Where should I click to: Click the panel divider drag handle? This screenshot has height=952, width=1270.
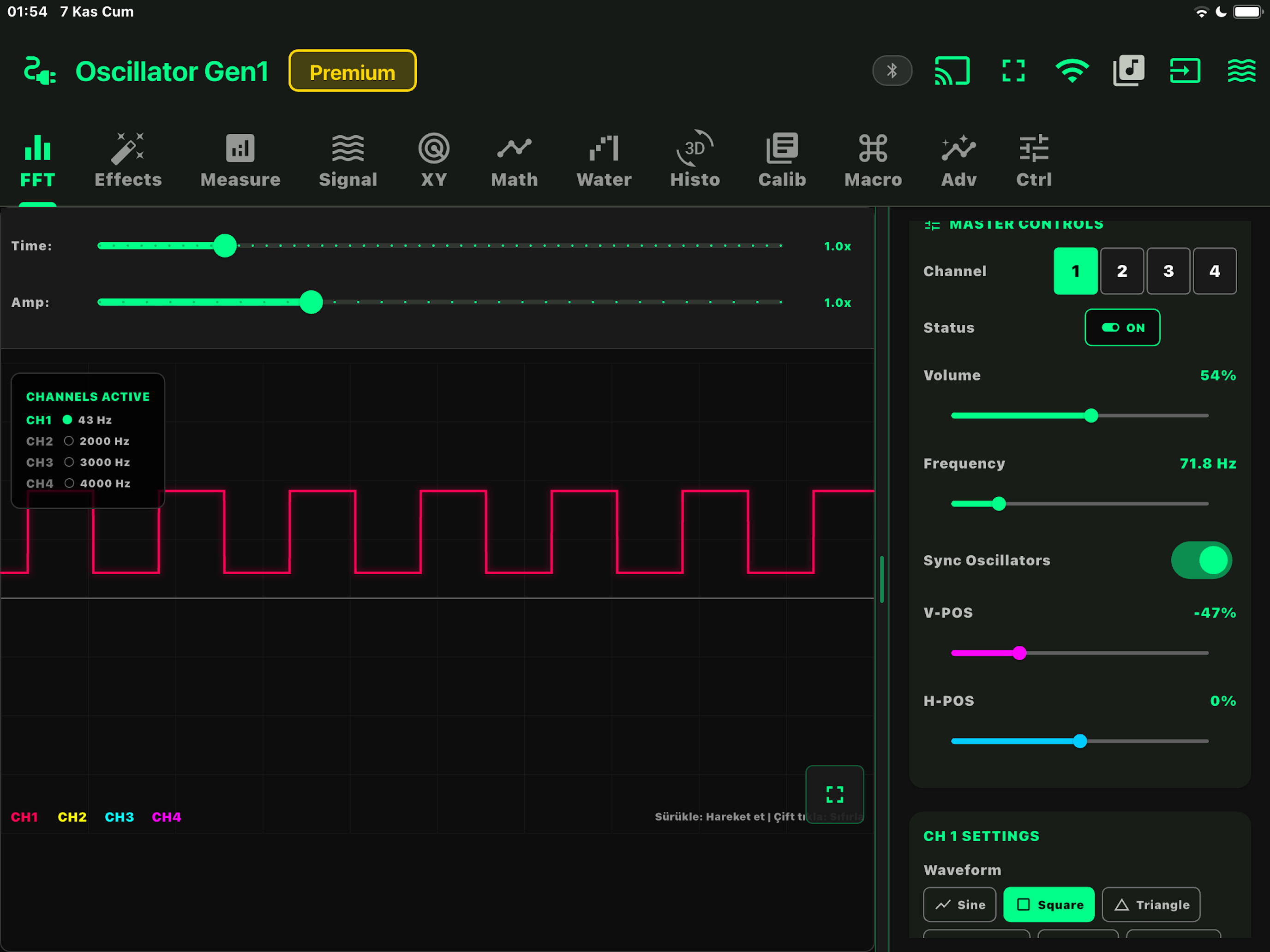[x=882, y=580]
